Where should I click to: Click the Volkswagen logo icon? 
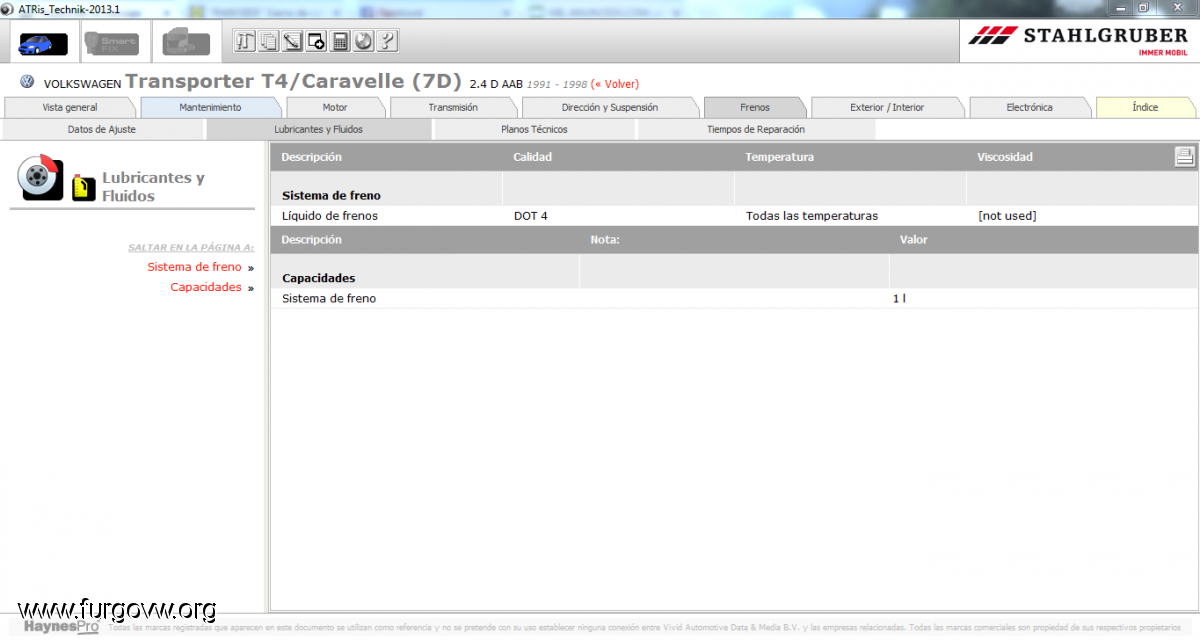(x=27, y=83)
